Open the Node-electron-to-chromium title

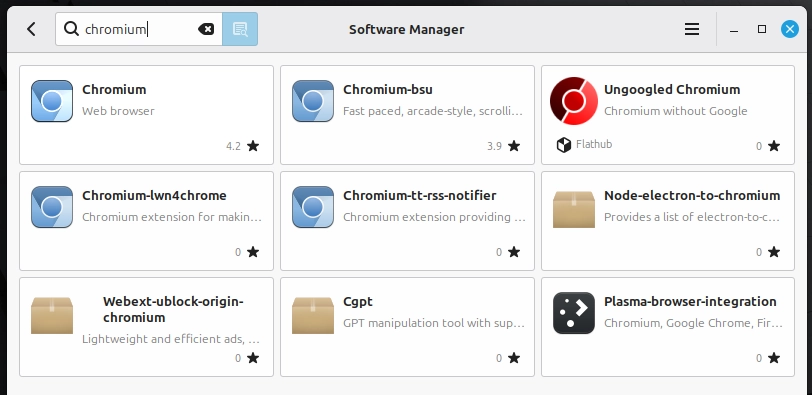pyautogui.click(x=692, y=196)
